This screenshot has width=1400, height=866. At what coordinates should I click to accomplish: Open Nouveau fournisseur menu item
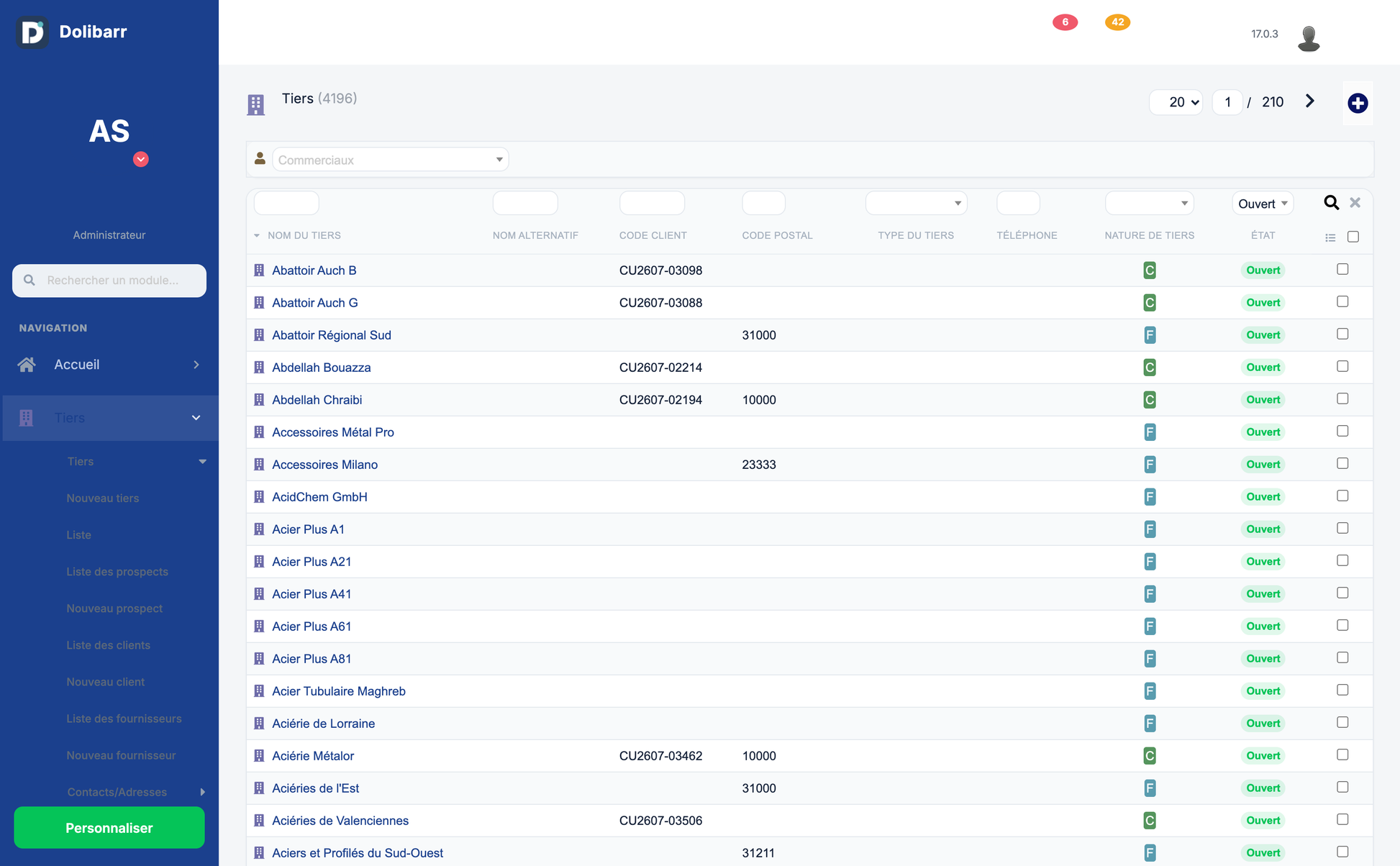click(121, 755)
